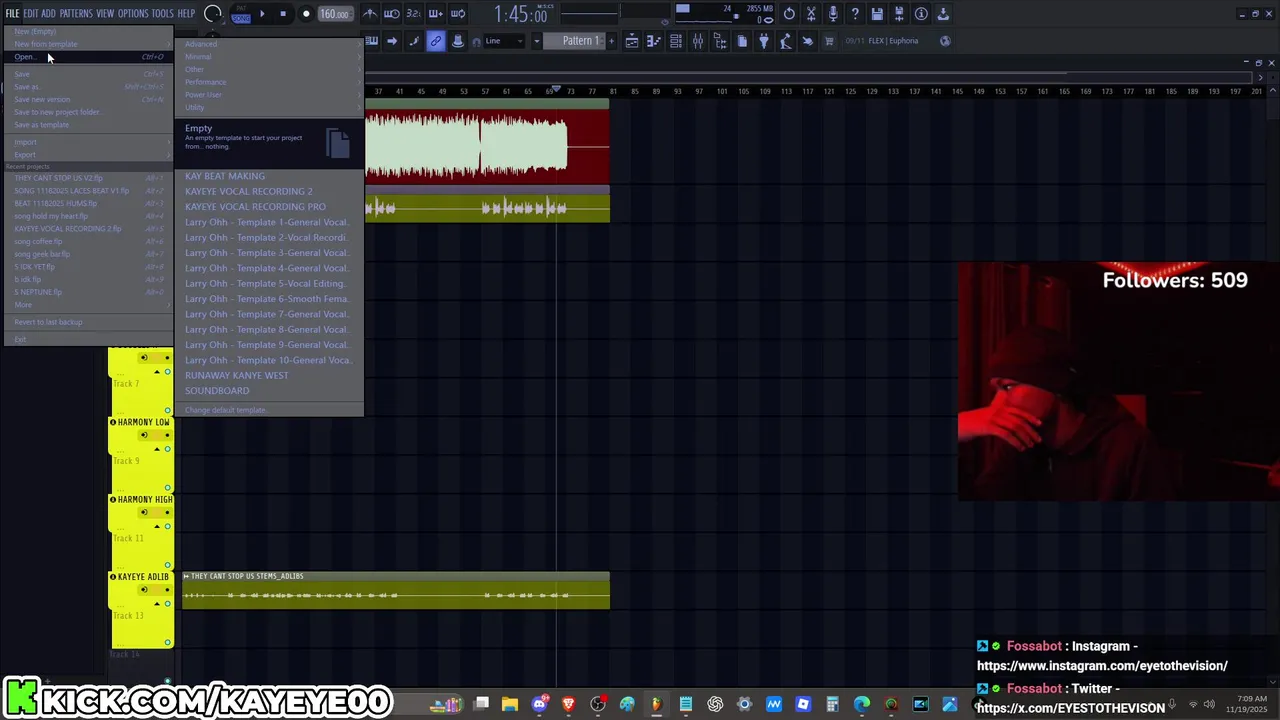Choose Save as from File menu
The image size is (1280, 720).
click(x=89, y=87)
